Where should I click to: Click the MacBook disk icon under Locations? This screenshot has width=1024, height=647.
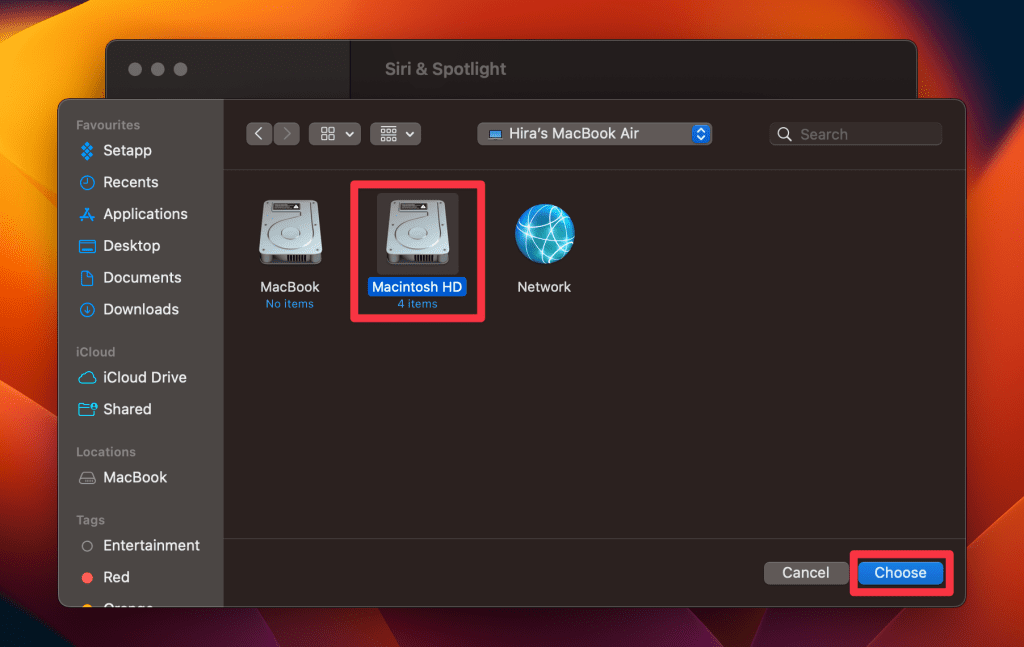[87, 478]
